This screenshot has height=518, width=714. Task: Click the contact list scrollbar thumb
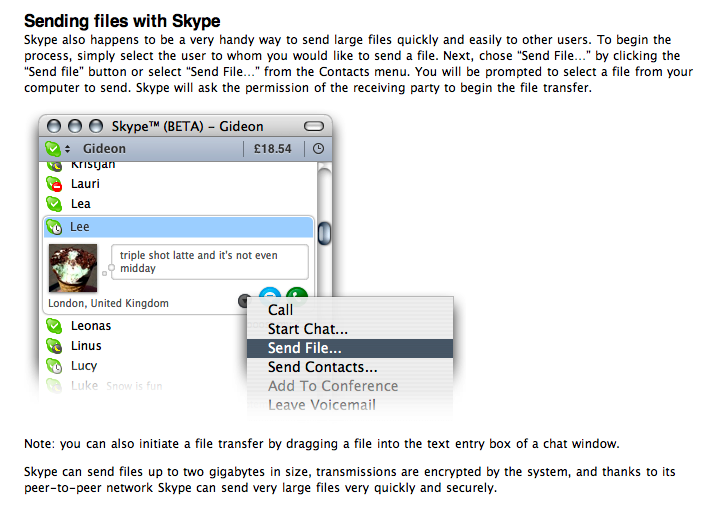[324, 233]
